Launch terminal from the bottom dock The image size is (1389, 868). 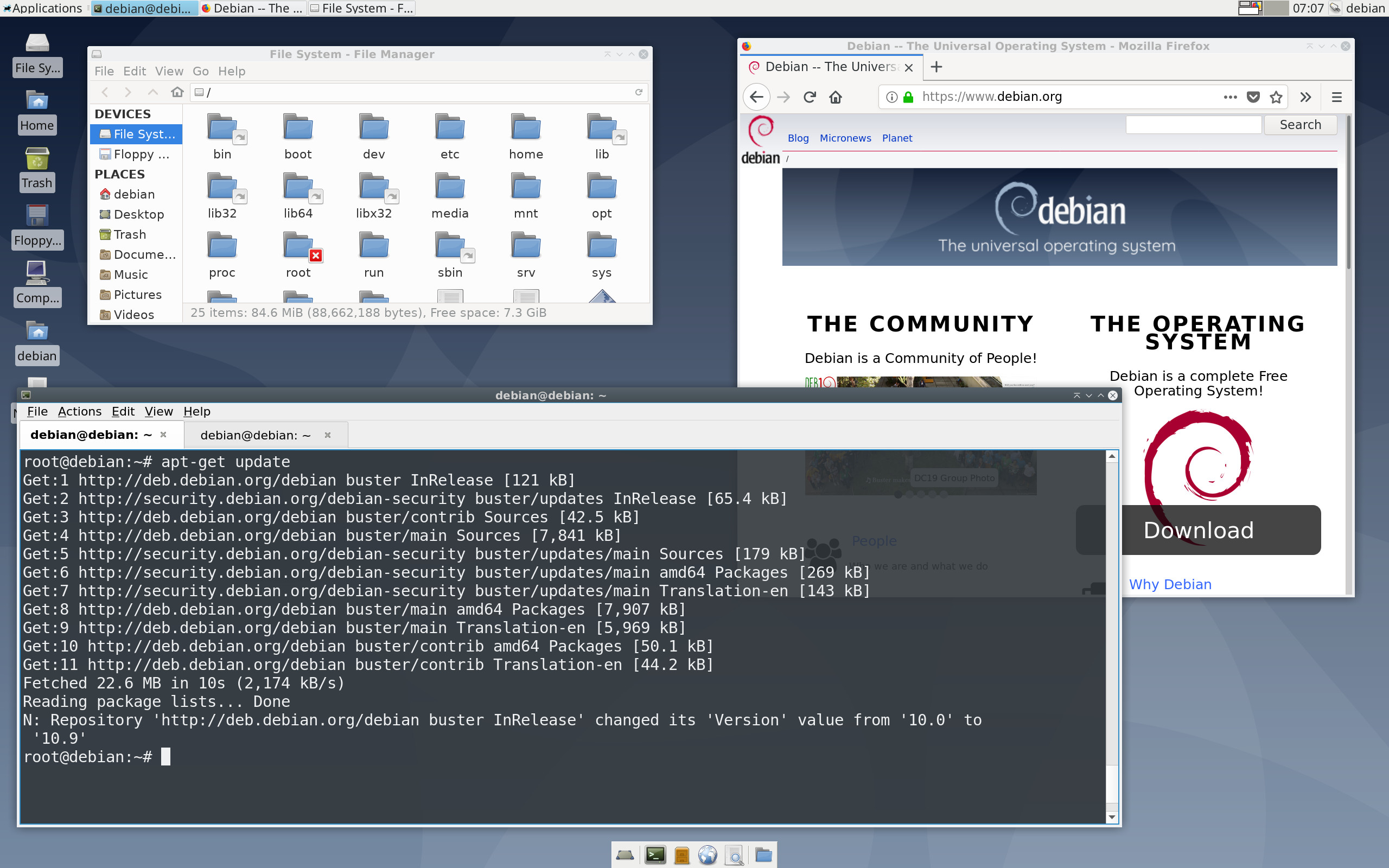(655, 855)
